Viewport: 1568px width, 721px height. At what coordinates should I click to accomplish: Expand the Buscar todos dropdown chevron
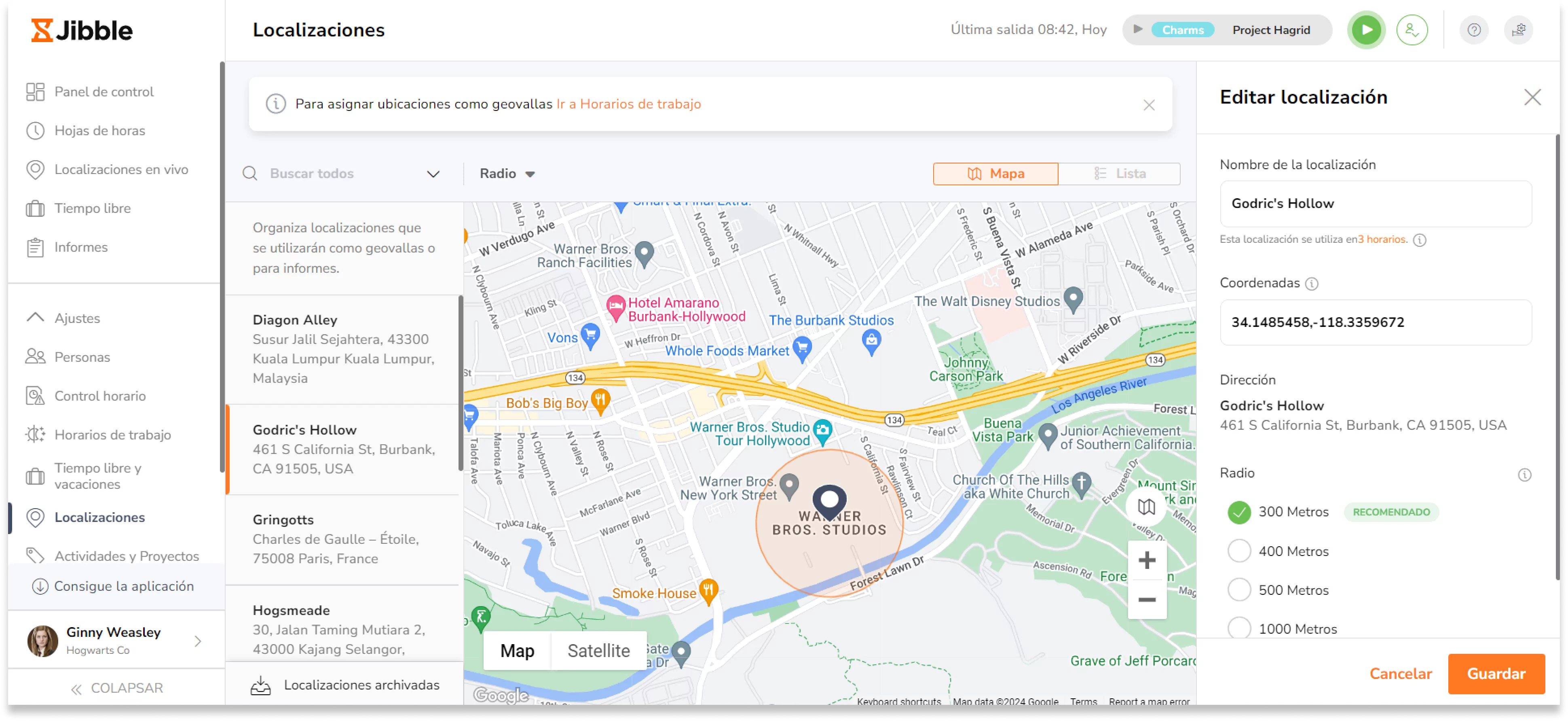tap(433, 174)
